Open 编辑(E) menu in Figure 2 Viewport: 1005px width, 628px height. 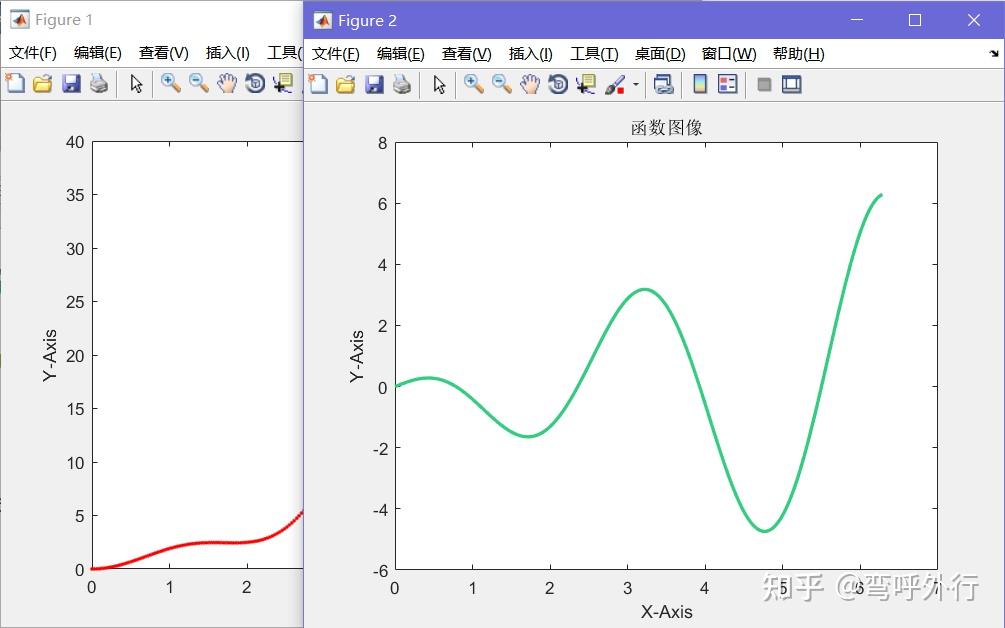point(401,54)
